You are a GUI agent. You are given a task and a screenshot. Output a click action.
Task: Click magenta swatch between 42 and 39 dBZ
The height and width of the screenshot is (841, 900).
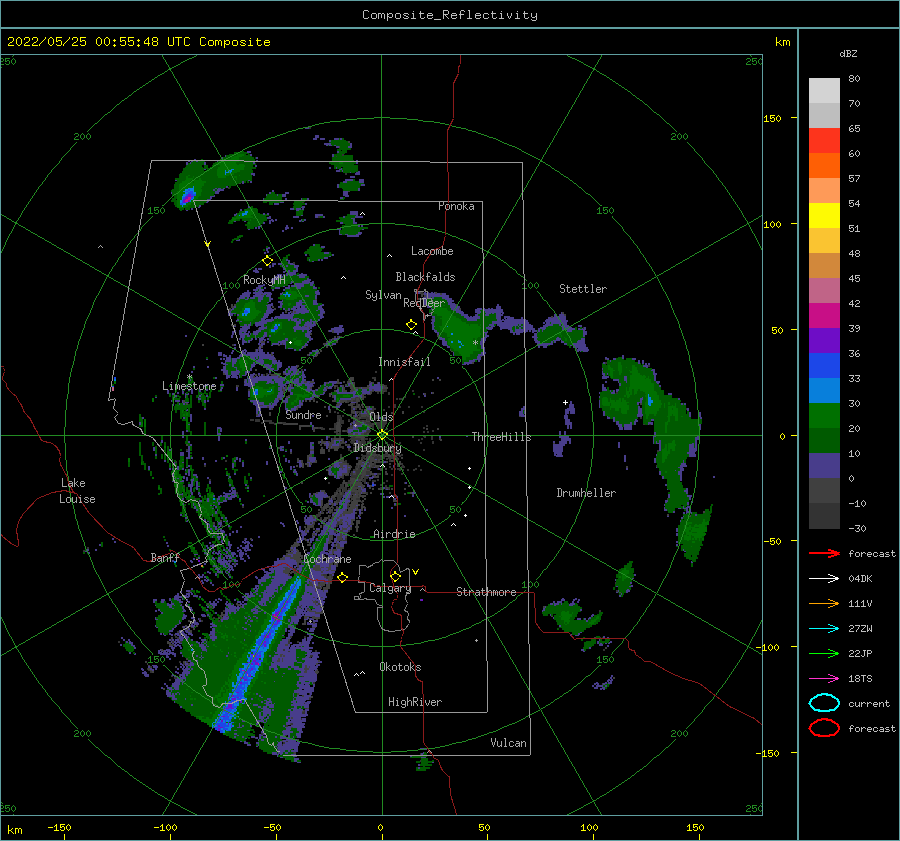pos(824,315)
